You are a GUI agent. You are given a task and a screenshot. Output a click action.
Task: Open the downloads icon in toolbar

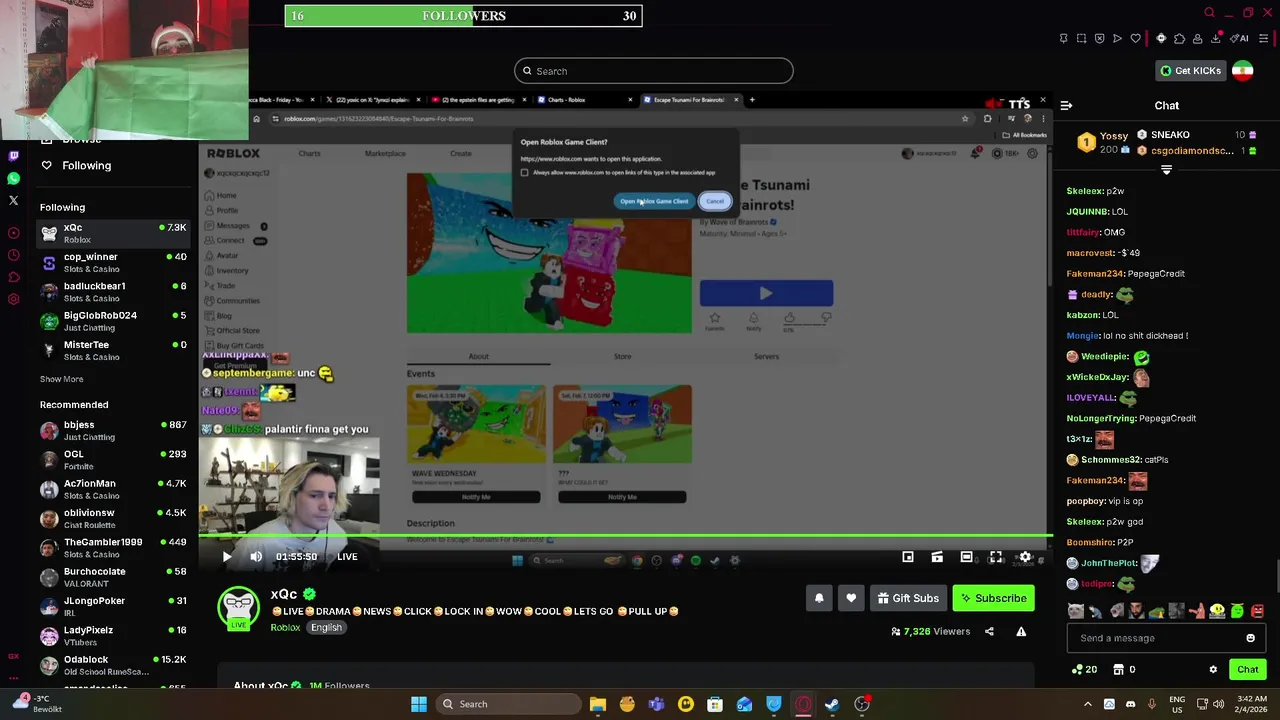(1215, 39)
